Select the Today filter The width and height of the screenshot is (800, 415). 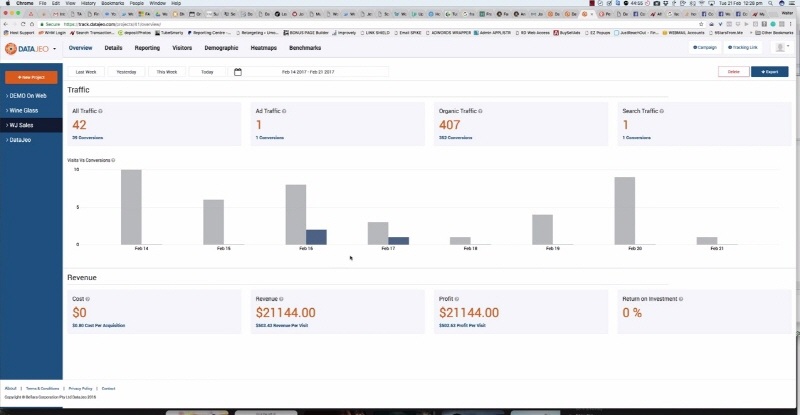[207, 72]
